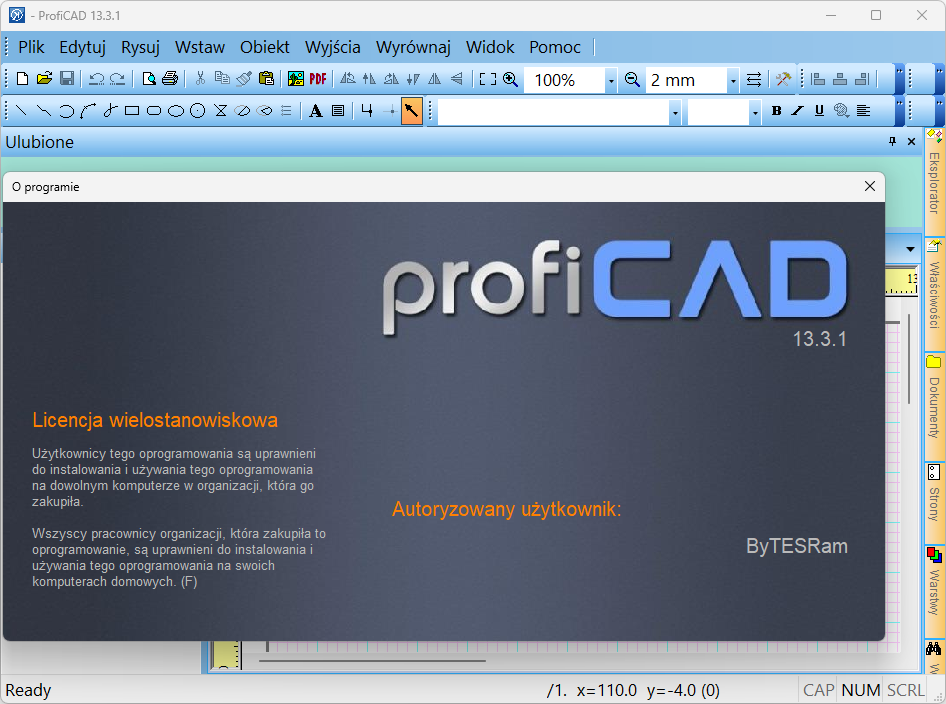
Task: Select the large A text tool
Action: pyautogui.click(x=316, y=110)
